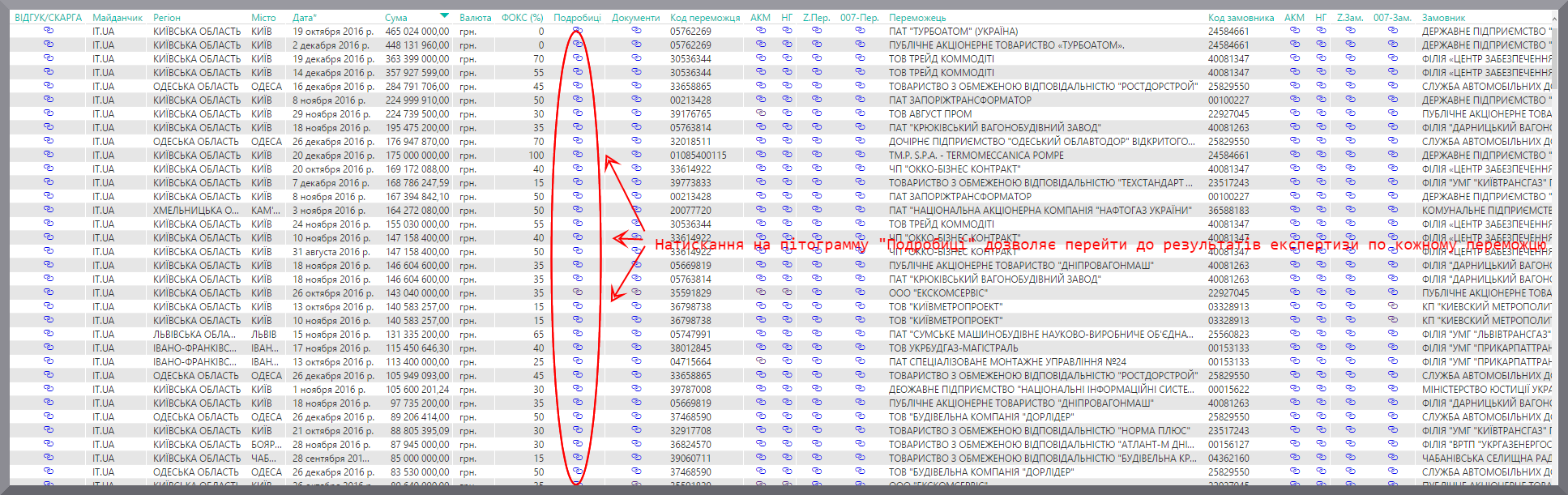Sort by the Майданчик column header

pos(117,17)
